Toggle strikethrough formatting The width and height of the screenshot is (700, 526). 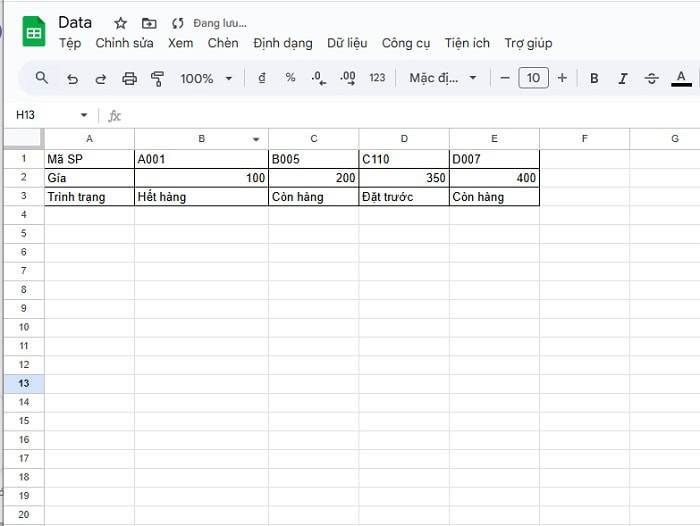[652, 78]
